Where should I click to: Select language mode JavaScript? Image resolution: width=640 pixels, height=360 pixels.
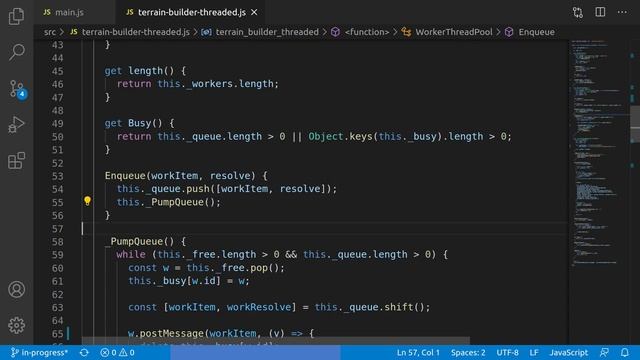pos(569,353)
